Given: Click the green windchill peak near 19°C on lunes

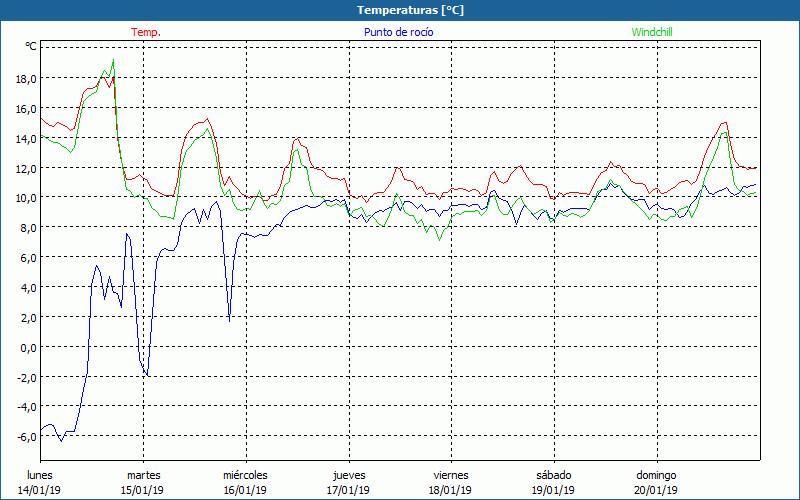Looking at the screenshot, I should tap(113, 60).
